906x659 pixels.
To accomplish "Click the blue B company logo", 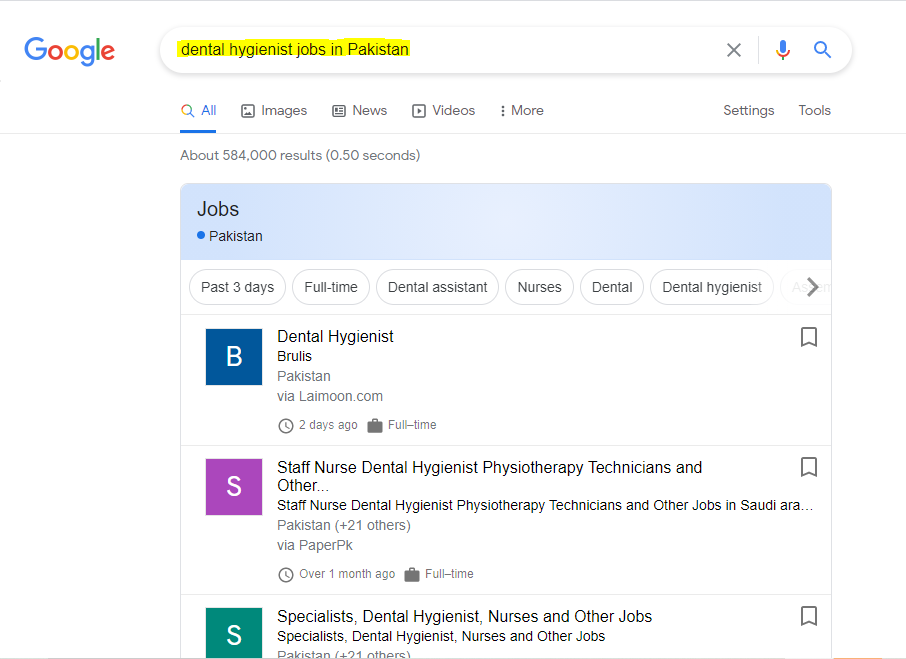I will pos(234,357).
